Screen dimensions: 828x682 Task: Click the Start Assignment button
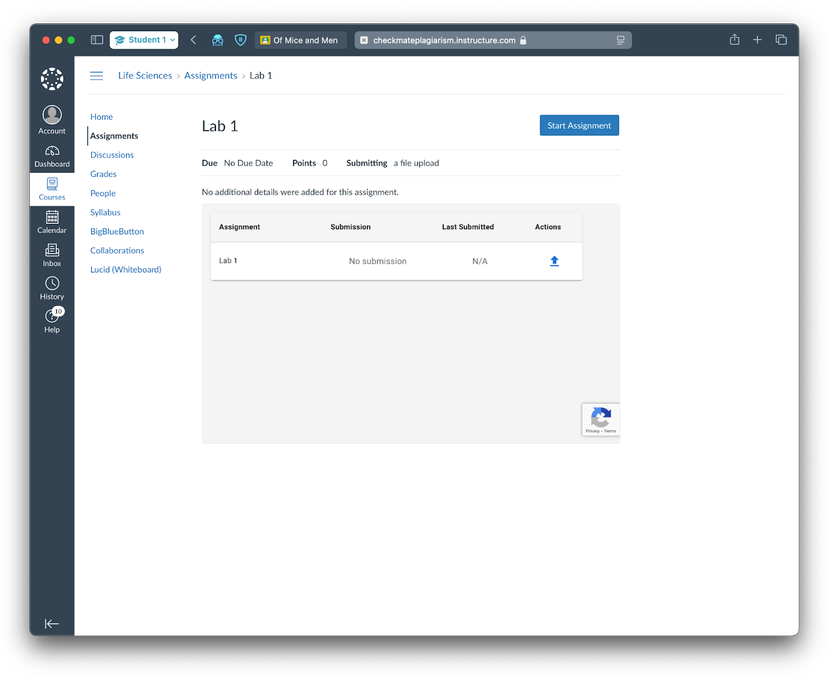579,125
